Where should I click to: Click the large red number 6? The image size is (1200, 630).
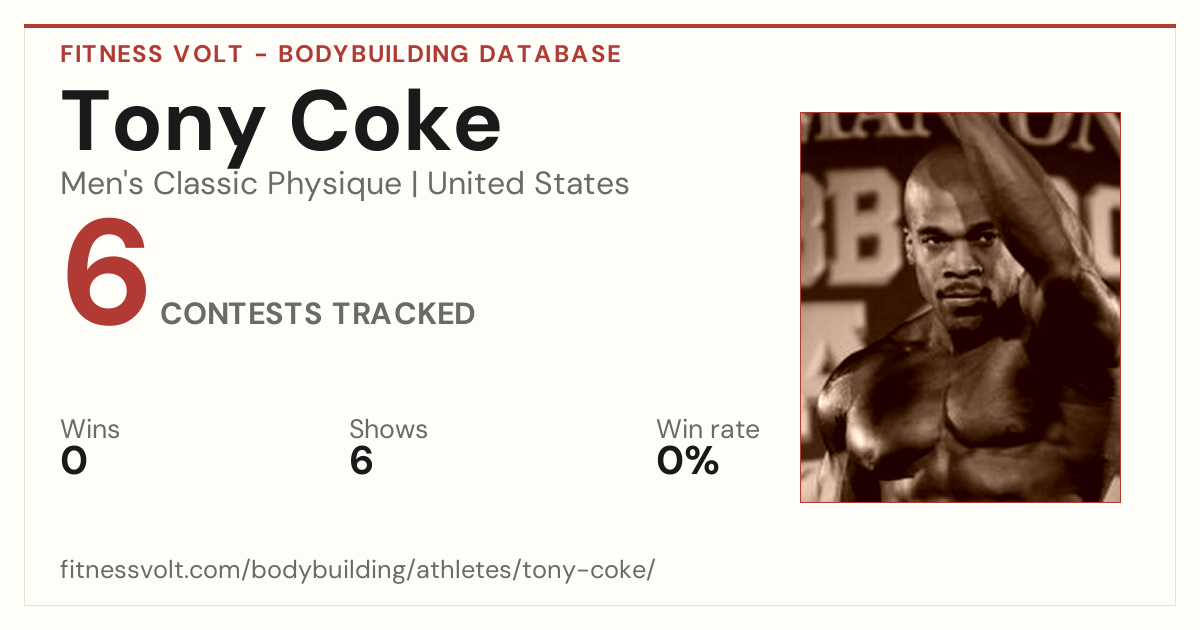(106, 270)
